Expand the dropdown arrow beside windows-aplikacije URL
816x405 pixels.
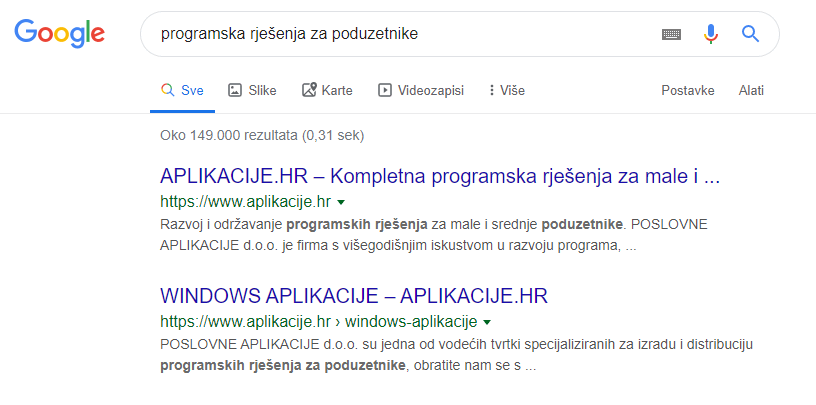(487, 323)
